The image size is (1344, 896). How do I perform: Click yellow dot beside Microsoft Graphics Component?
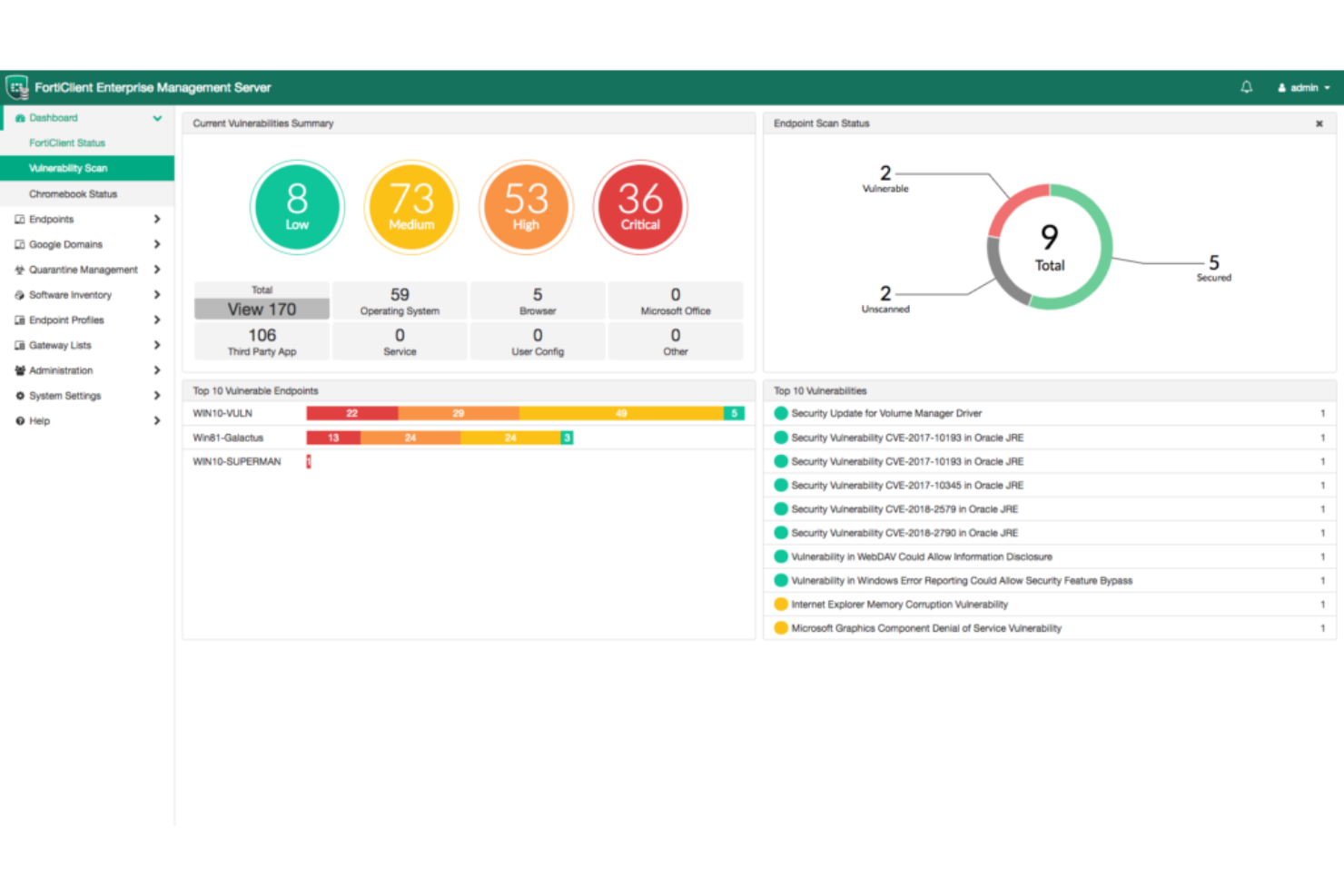pyautogui.click(x=780, y=627)
